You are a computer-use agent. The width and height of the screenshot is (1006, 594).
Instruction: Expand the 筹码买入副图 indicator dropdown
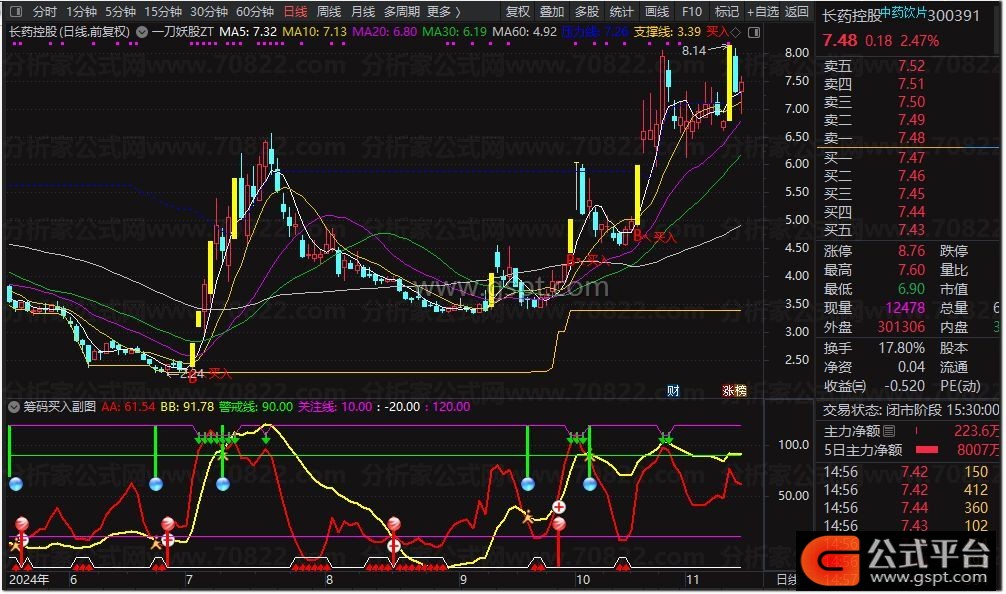[13, 407]
